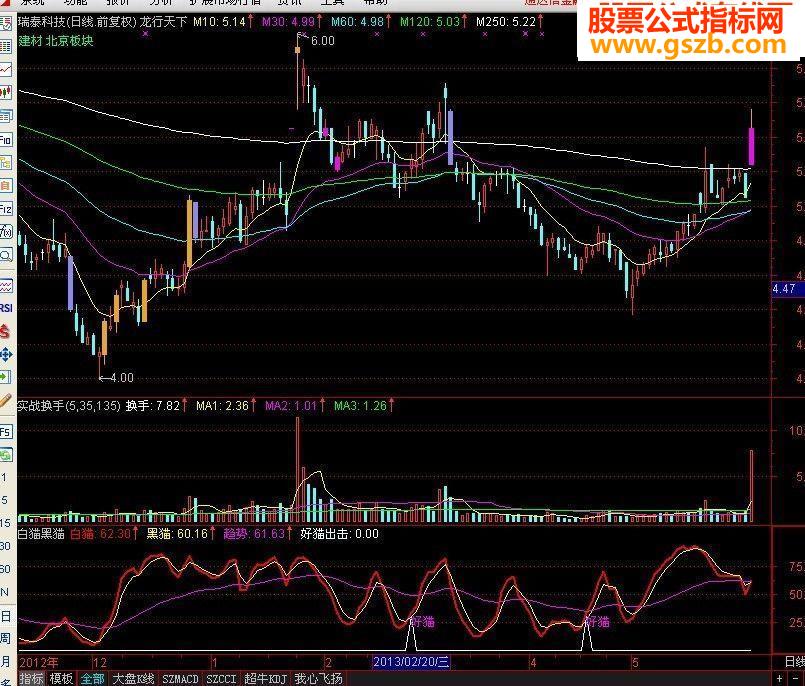Open the yellow sector tree icon
Screen dimensions: 805x686
tap(5, 163)
